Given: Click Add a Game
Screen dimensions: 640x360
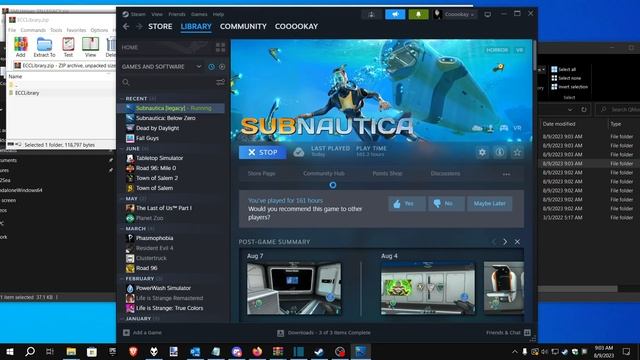Looking at the screenshot, I should (x=142, y=333).
